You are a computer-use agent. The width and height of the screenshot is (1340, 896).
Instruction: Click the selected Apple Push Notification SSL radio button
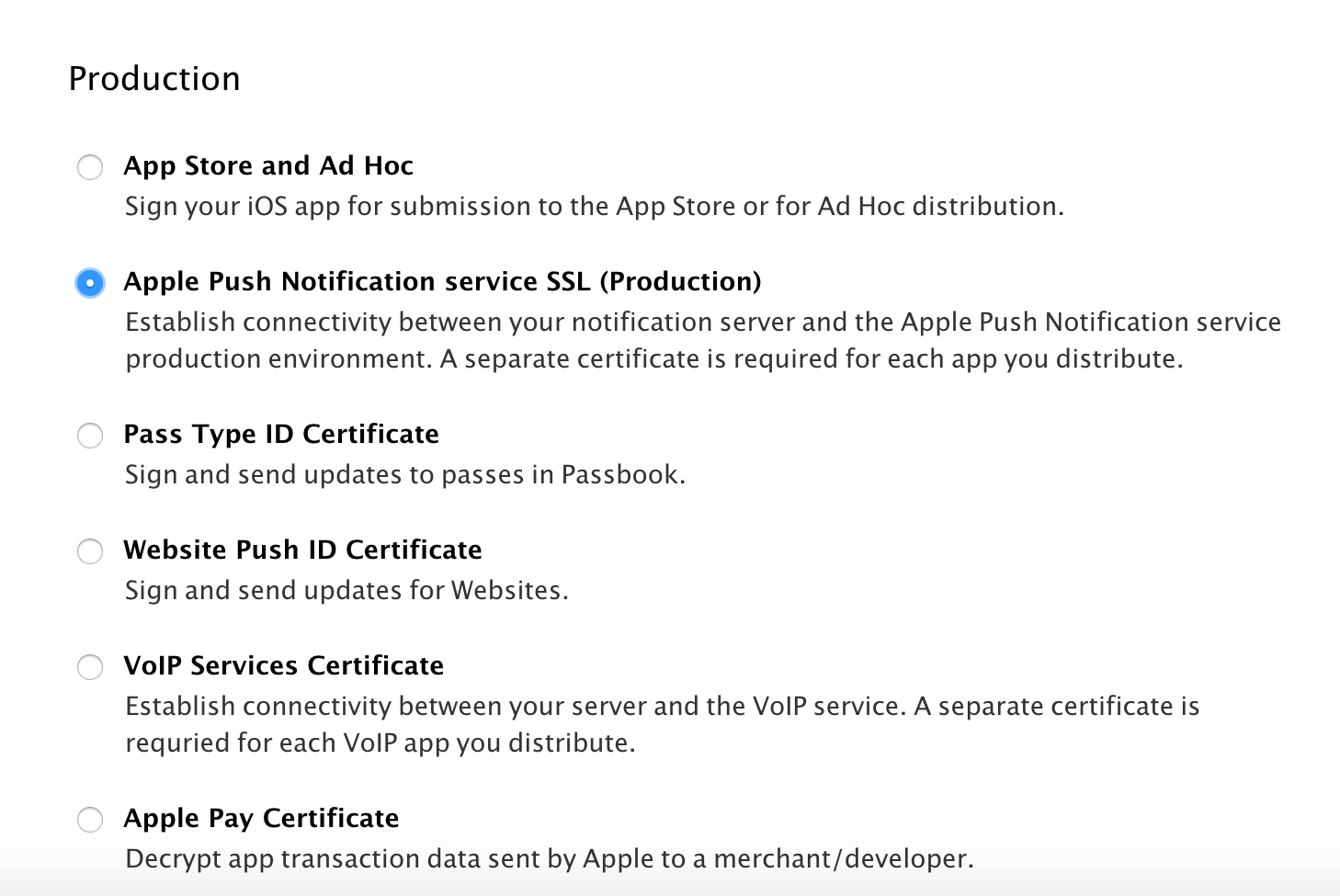click(x=90, y=283)
